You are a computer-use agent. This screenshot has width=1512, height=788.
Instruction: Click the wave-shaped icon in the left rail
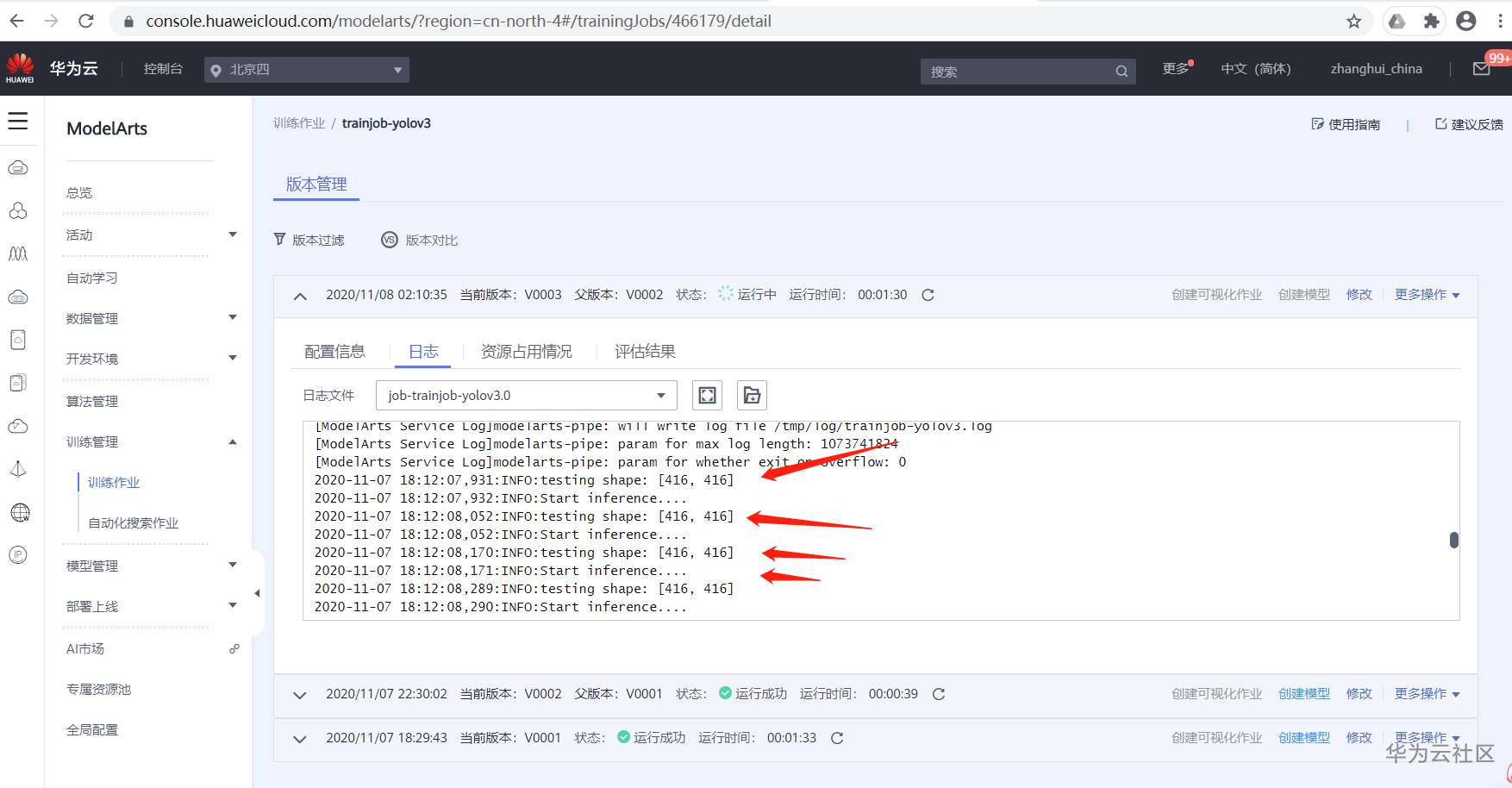18,253
